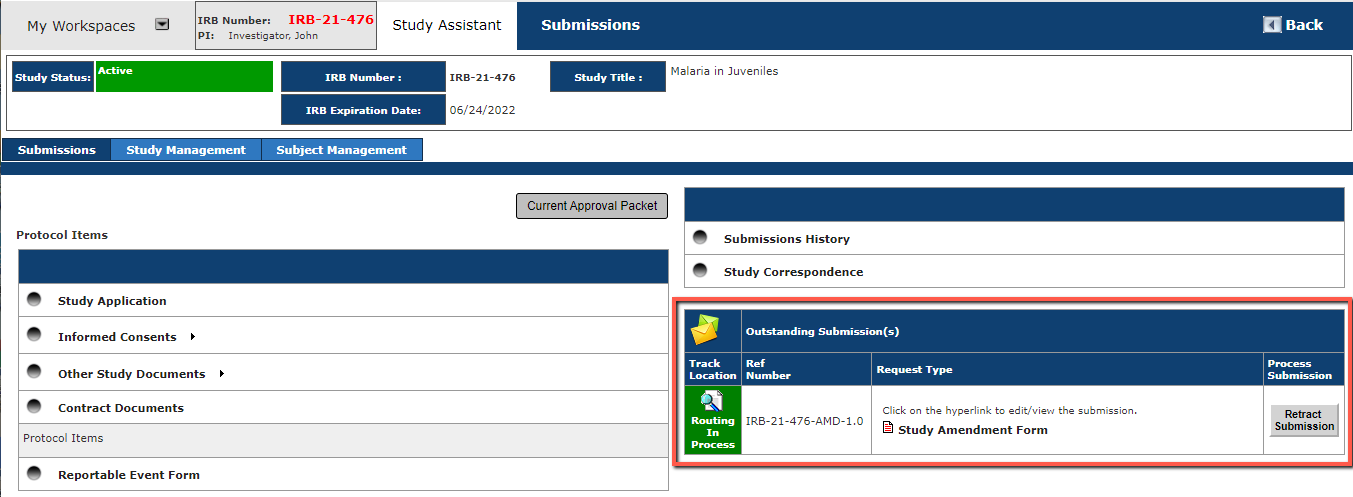Open Submissions History
Viewport: 1353px width, 497px height.
coord(787,239)
